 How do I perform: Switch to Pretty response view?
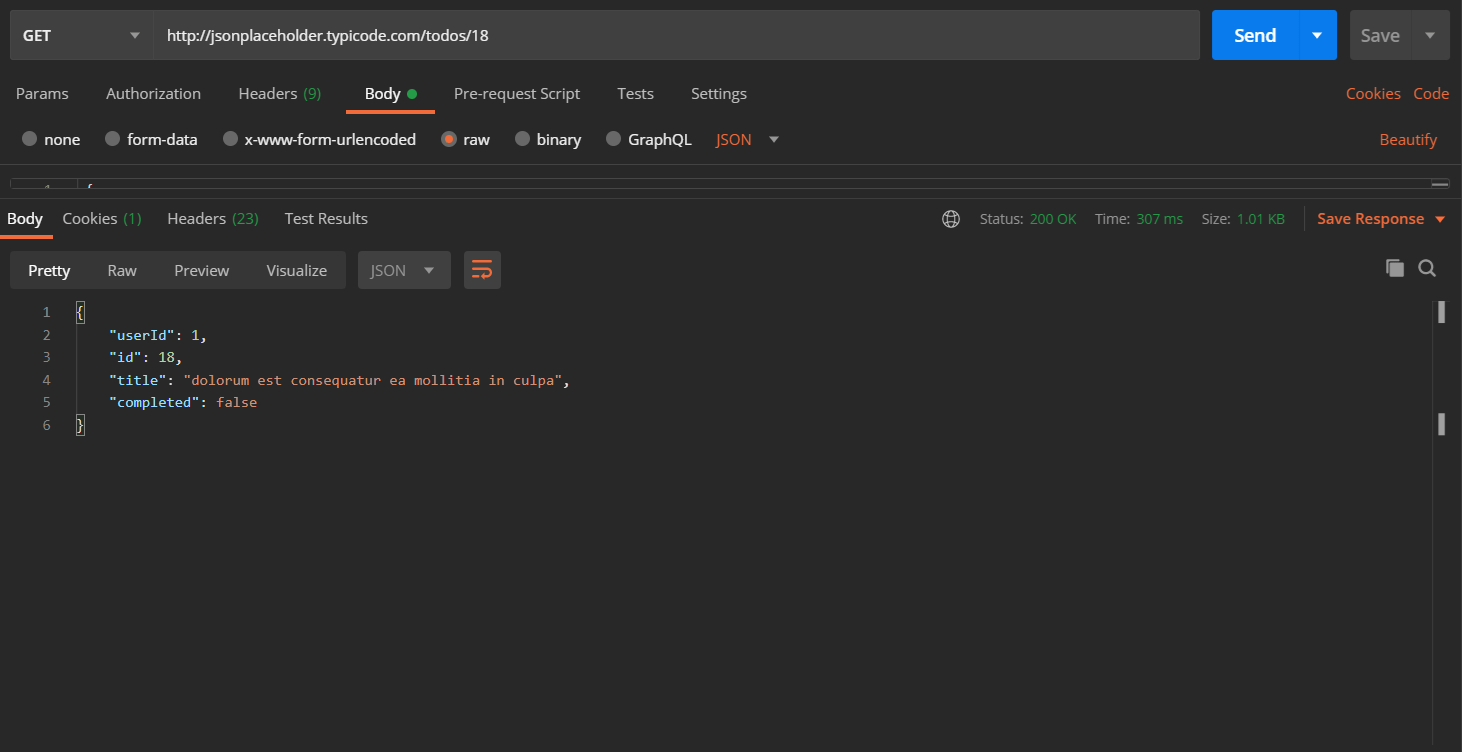pos(49,270)
